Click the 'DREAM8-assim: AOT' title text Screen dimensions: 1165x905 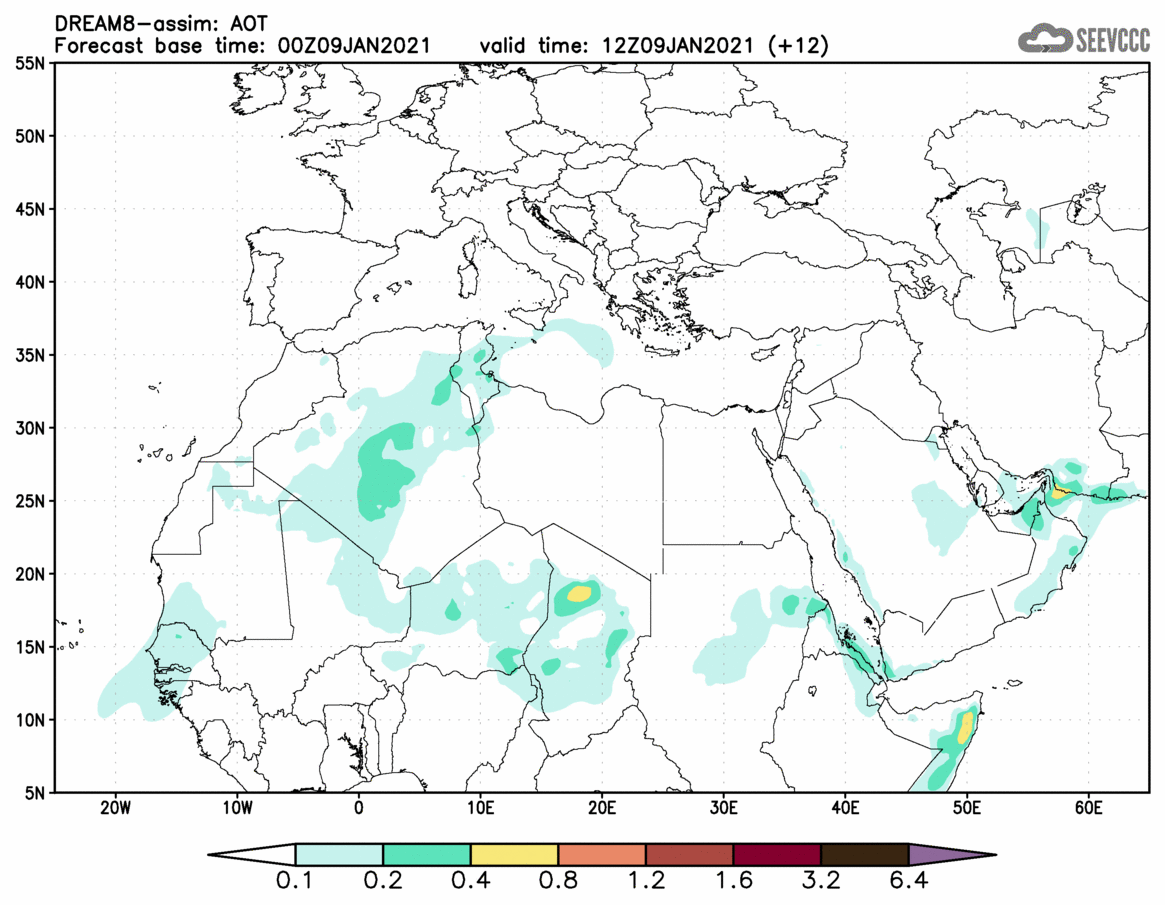[161, 24]
